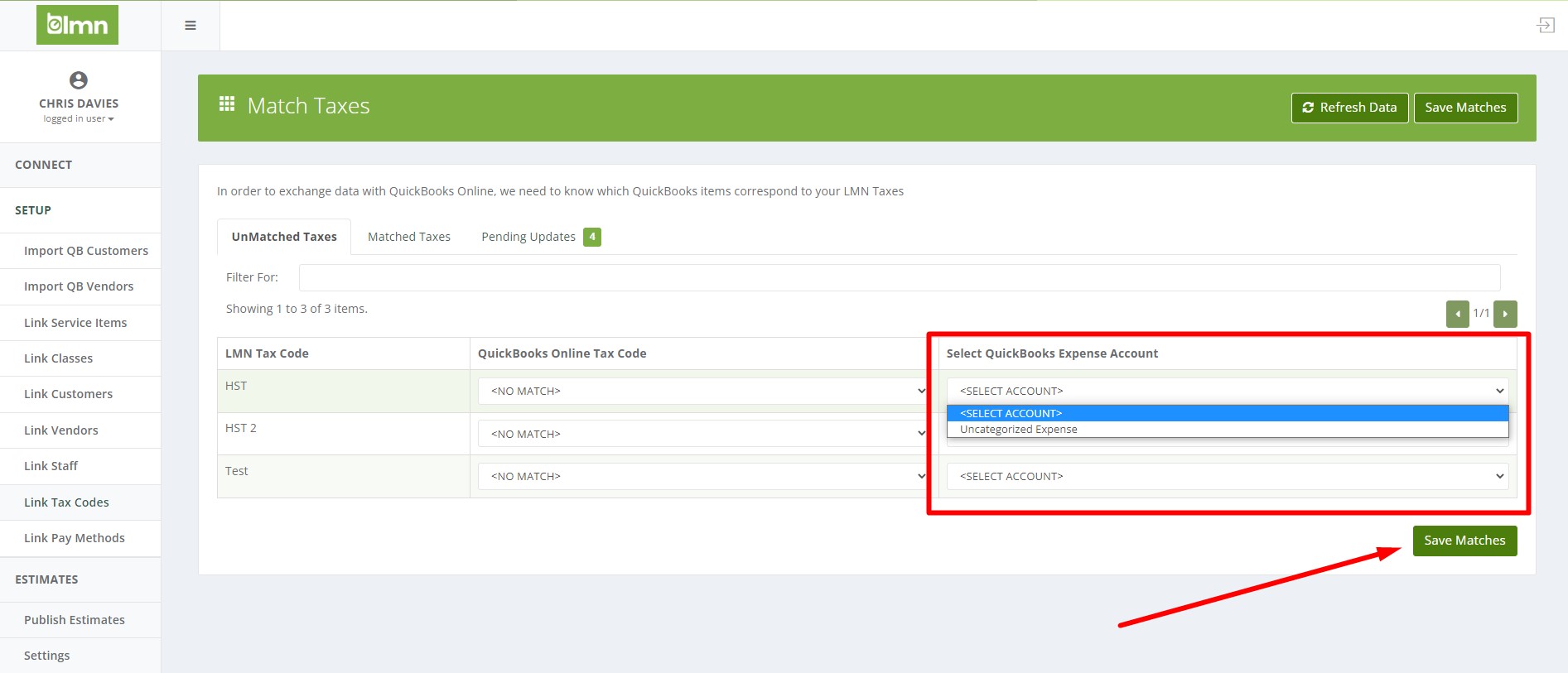
Task: Open Link Staff page
Action: [80, 466]
